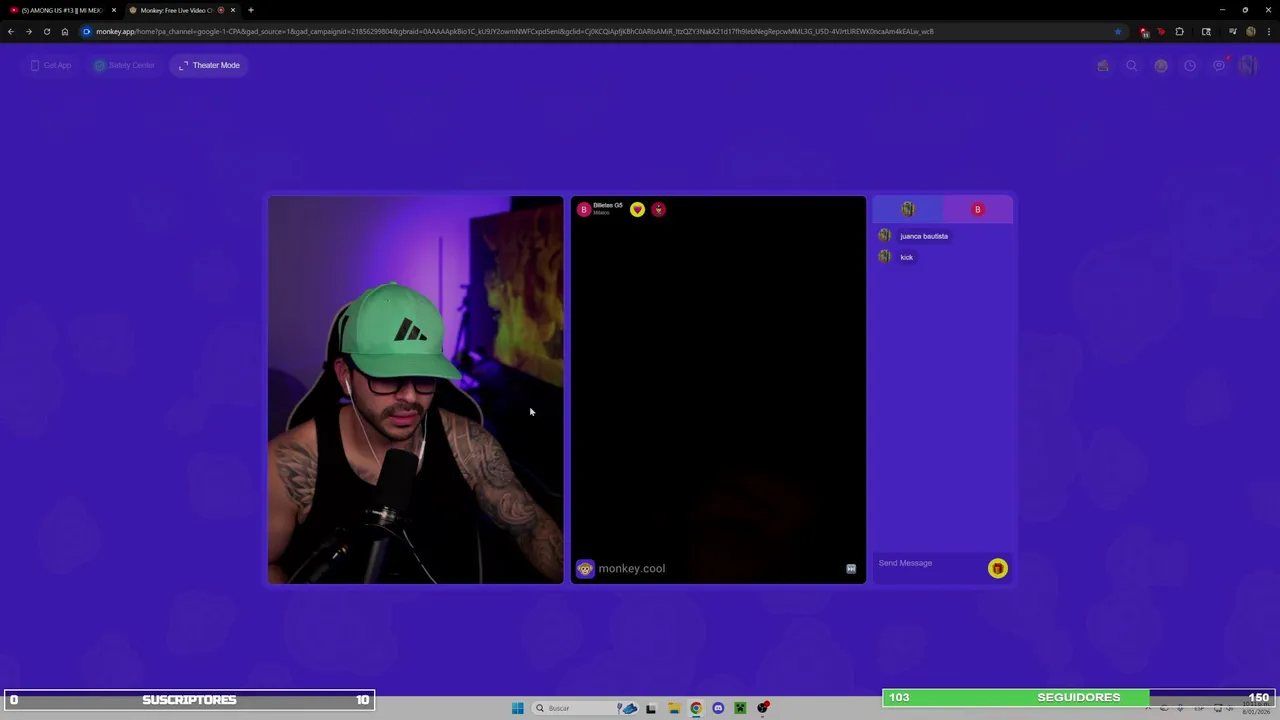Screen dimensions: 1280x720
Task: Select the B user tab in chat panel
Action: [x=978, y=209]
